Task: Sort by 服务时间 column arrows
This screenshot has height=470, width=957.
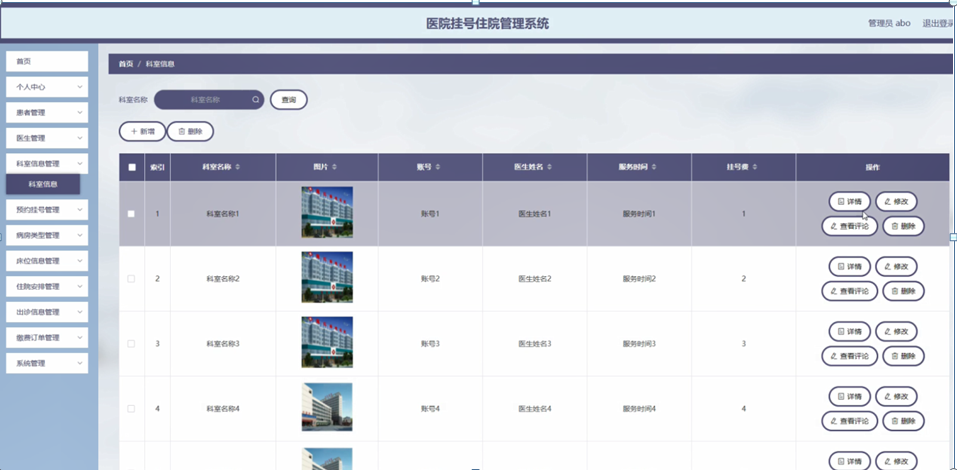Action: coord(654,167)
